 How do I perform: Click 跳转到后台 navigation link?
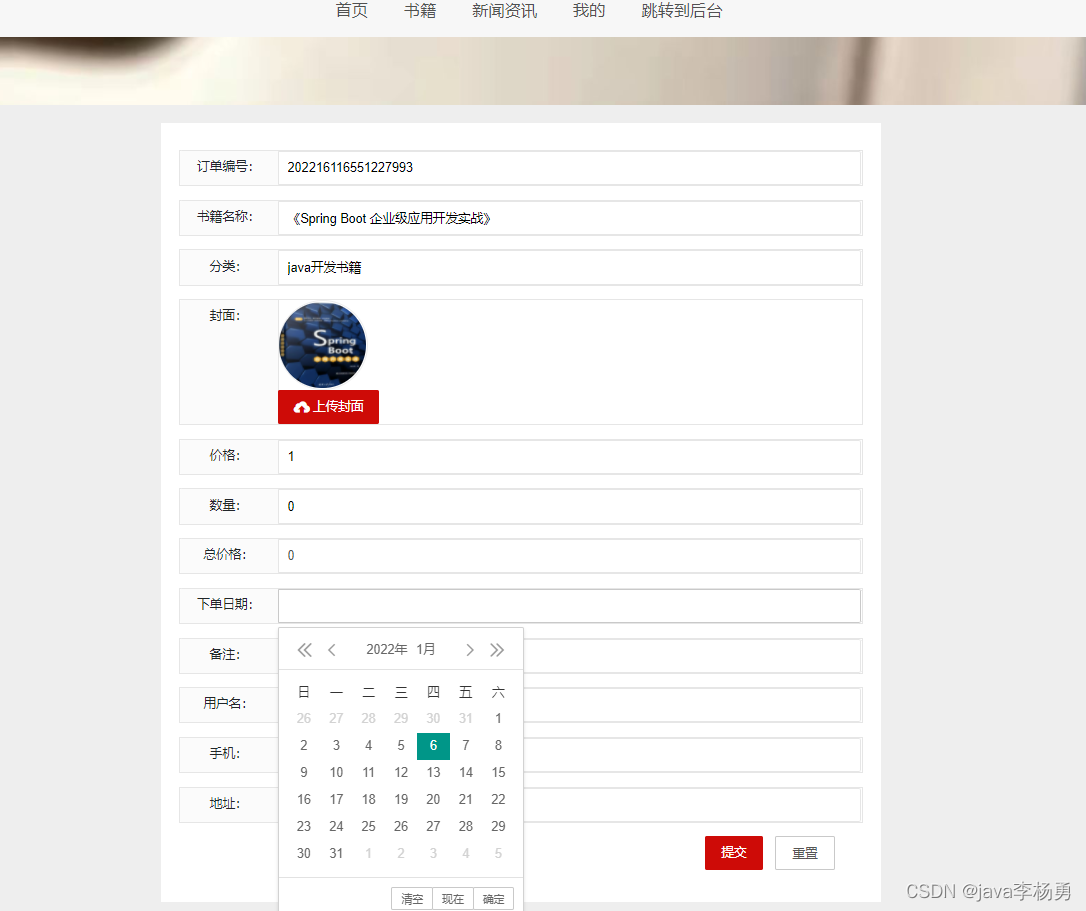(681, 11)
